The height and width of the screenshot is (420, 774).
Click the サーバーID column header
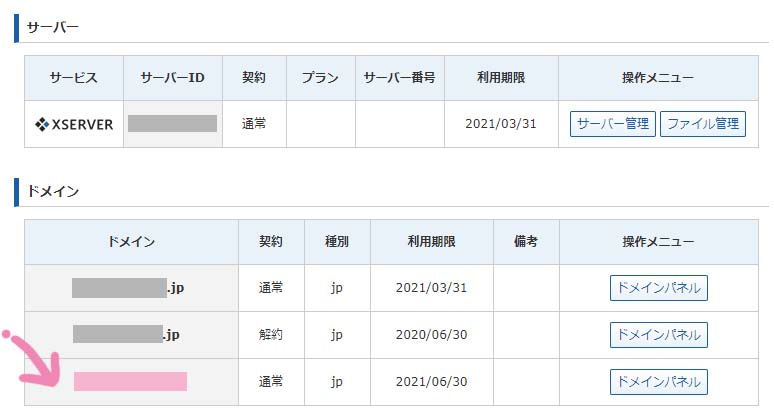point(173,78)
